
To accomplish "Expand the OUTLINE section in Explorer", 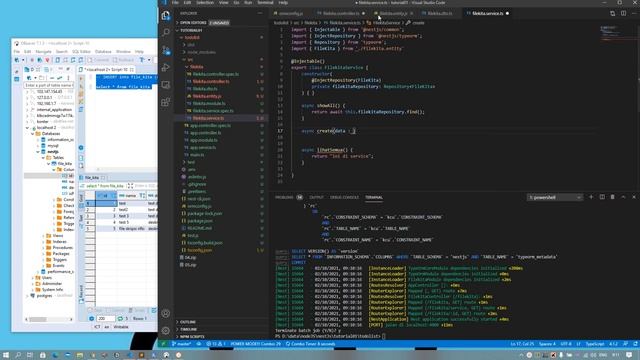I will coord(187,322).
